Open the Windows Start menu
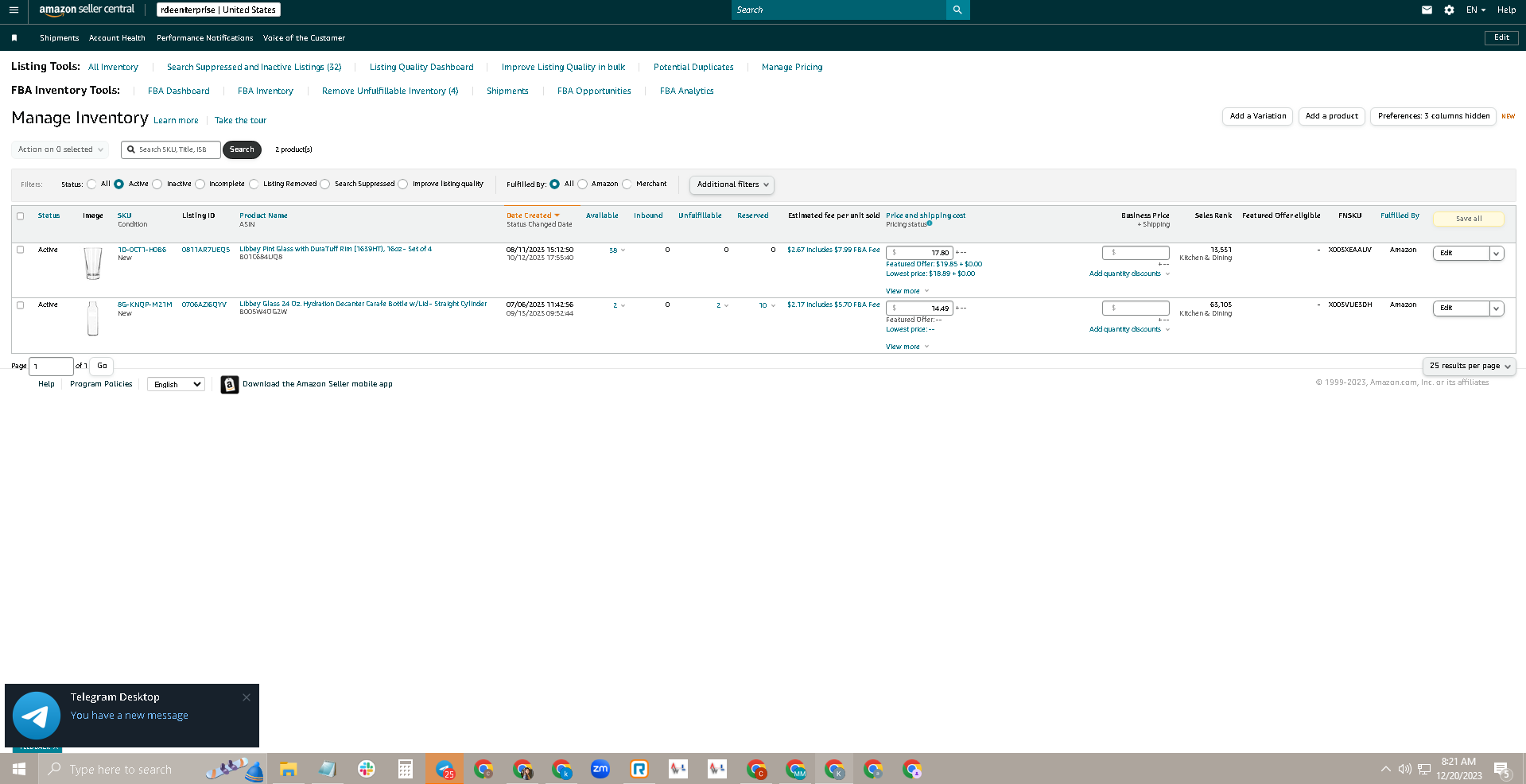 [x=19, y=769]
